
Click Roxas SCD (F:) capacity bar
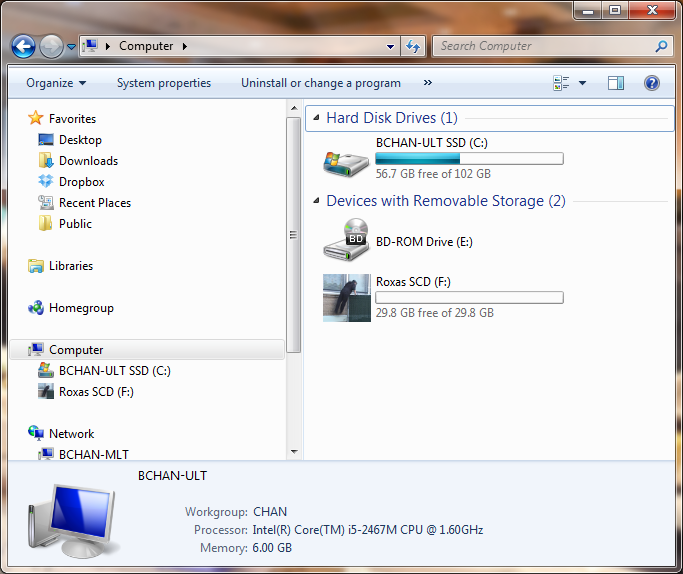[x=469, y=297]
